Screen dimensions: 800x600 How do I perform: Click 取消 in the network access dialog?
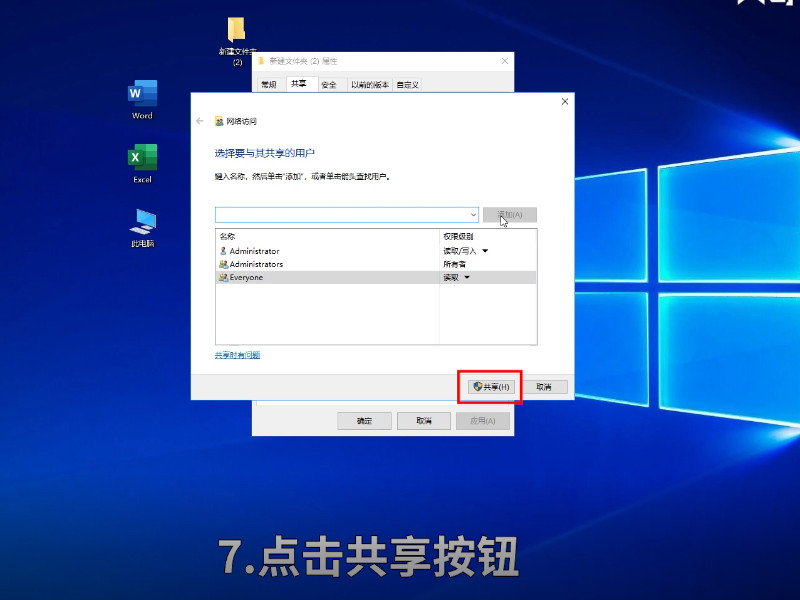544,387
